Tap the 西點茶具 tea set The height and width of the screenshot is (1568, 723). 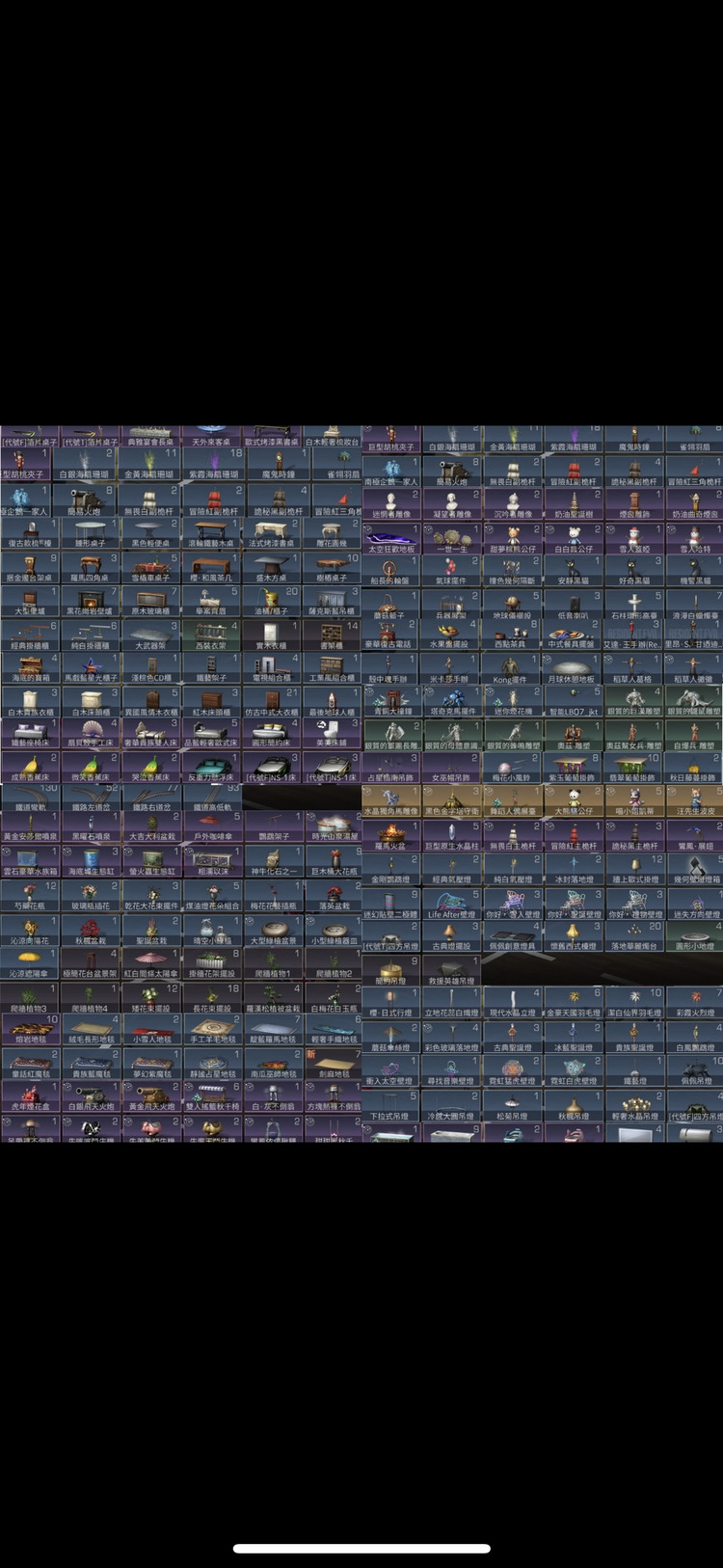tap(512, 635)
